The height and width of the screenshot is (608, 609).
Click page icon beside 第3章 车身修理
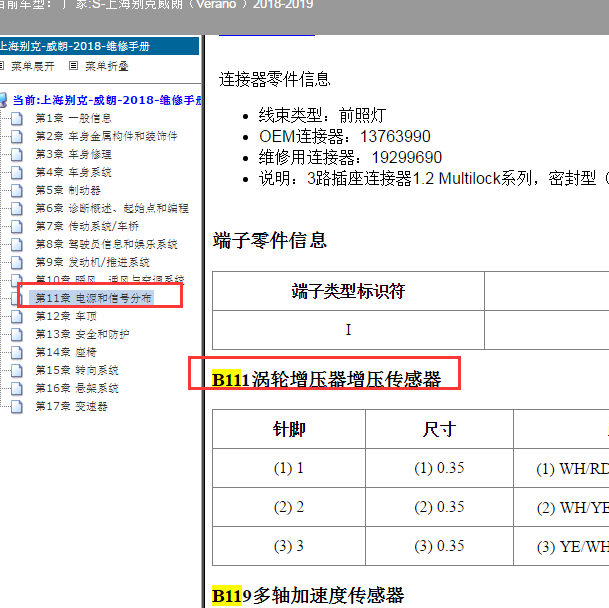coord(17,154)
